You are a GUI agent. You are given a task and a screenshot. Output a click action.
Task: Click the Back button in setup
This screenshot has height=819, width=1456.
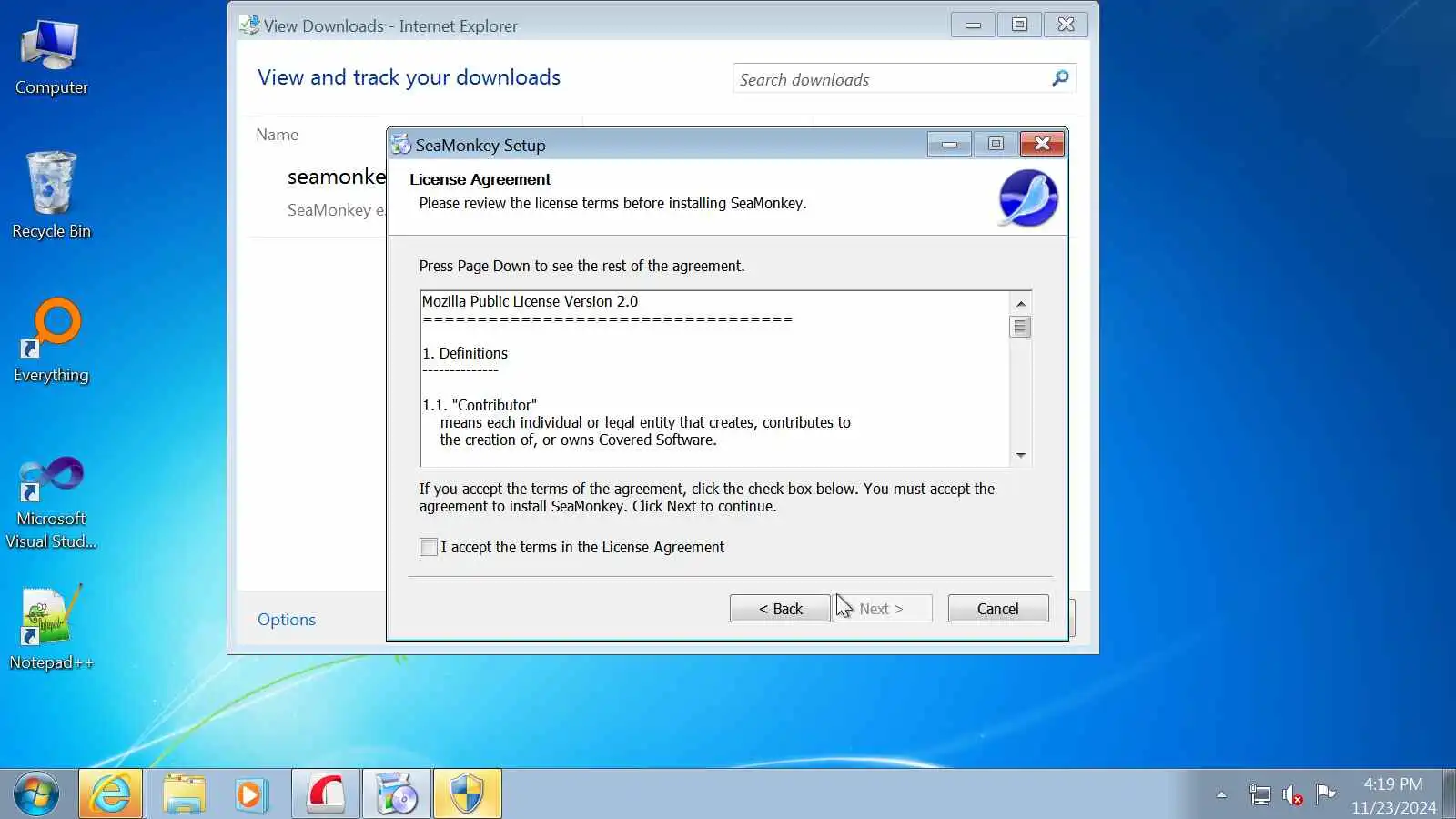coord(780,609)
